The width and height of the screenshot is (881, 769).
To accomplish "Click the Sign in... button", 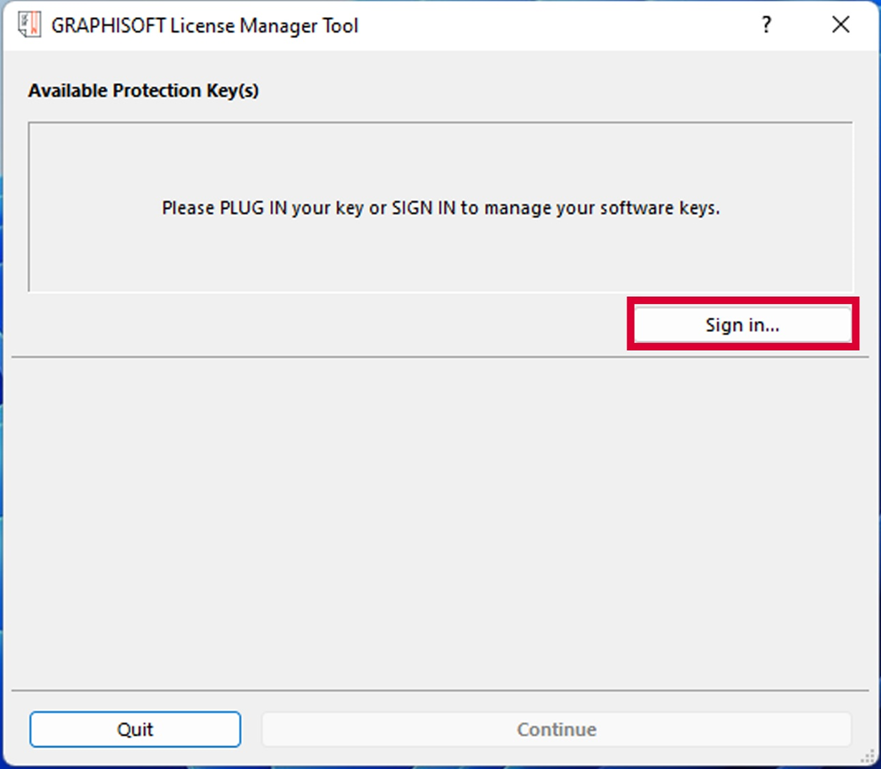I will [x=742, y=324].
